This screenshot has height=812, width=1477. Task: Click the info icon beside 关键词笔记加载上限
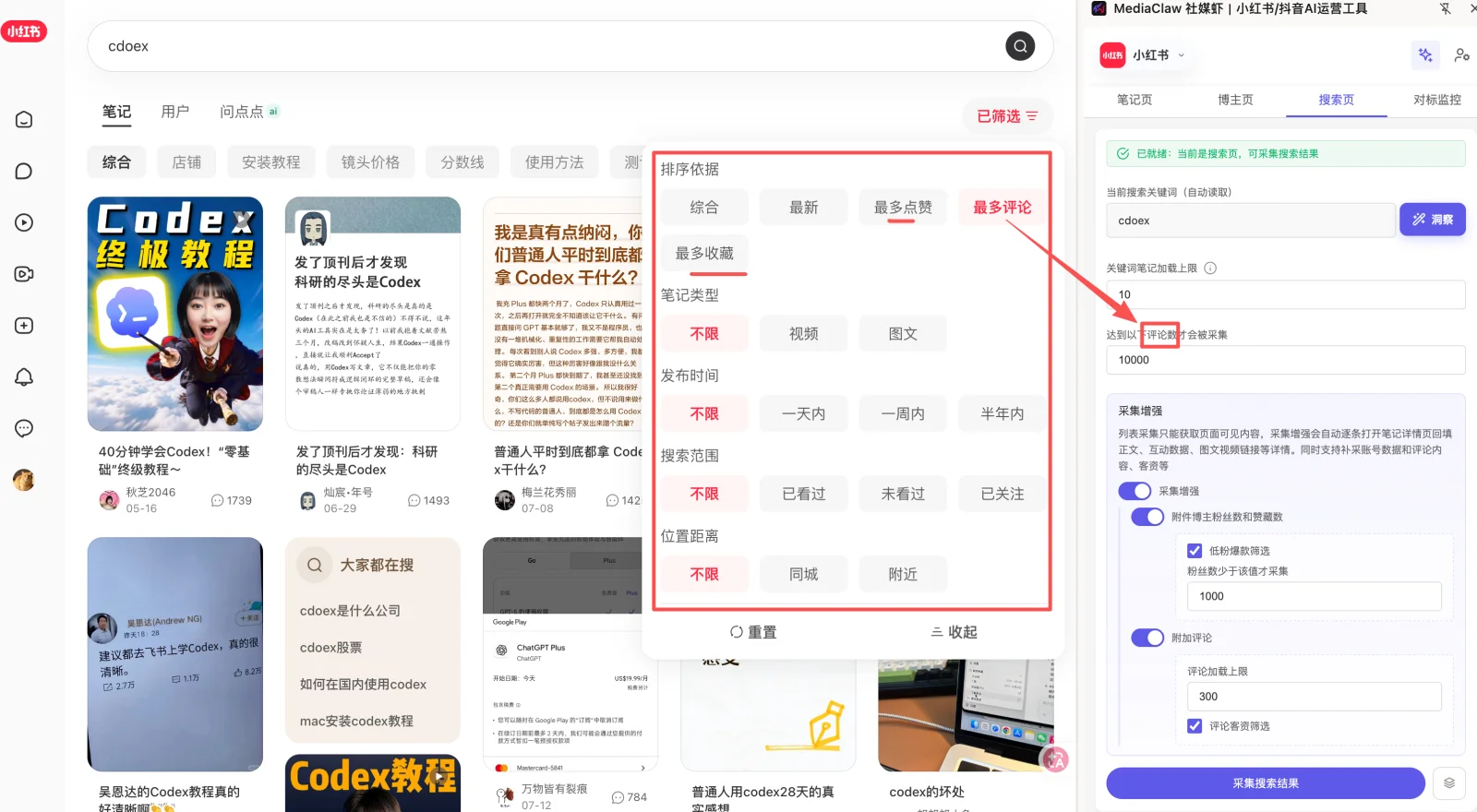(x=1210, y=269)
